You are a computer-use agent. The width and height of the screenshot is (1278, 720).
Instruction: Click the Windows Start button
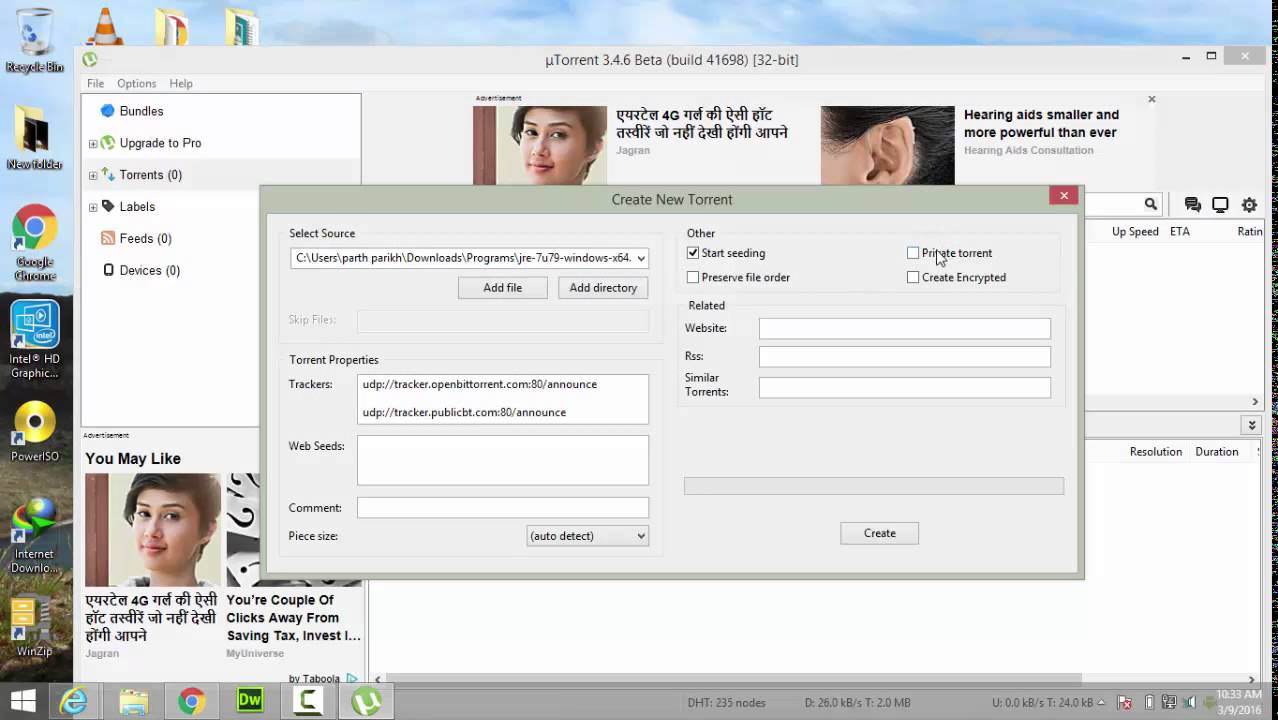(x=23, y=701)
